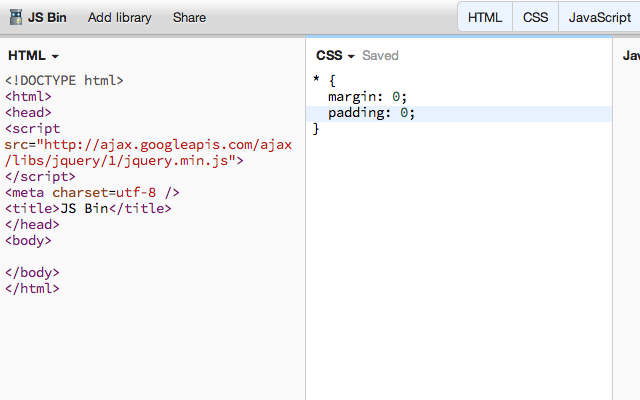Toggle the CSS panel button in toolbar
640x400 pixels.
535,17
